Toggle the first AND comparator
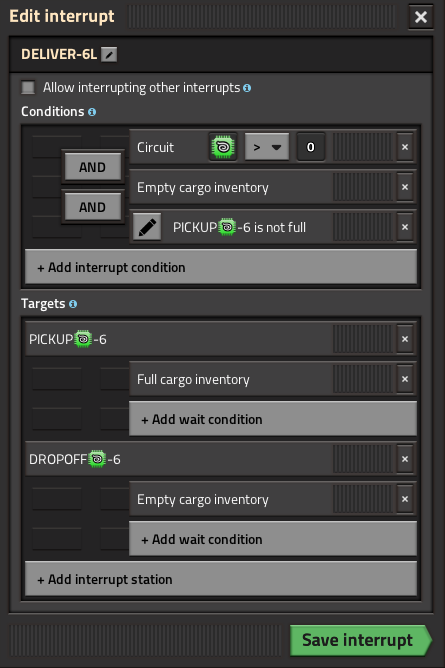 92,167
